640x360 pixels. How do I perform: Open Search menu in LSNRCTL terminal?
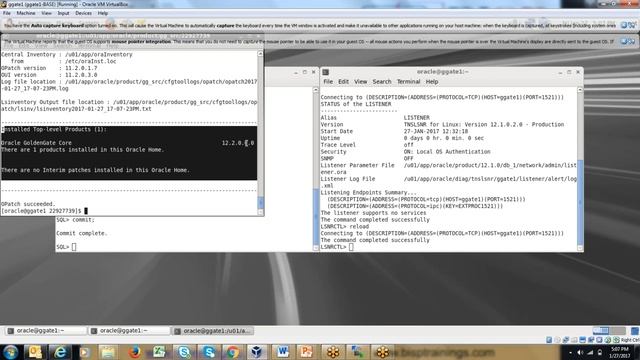382,82
